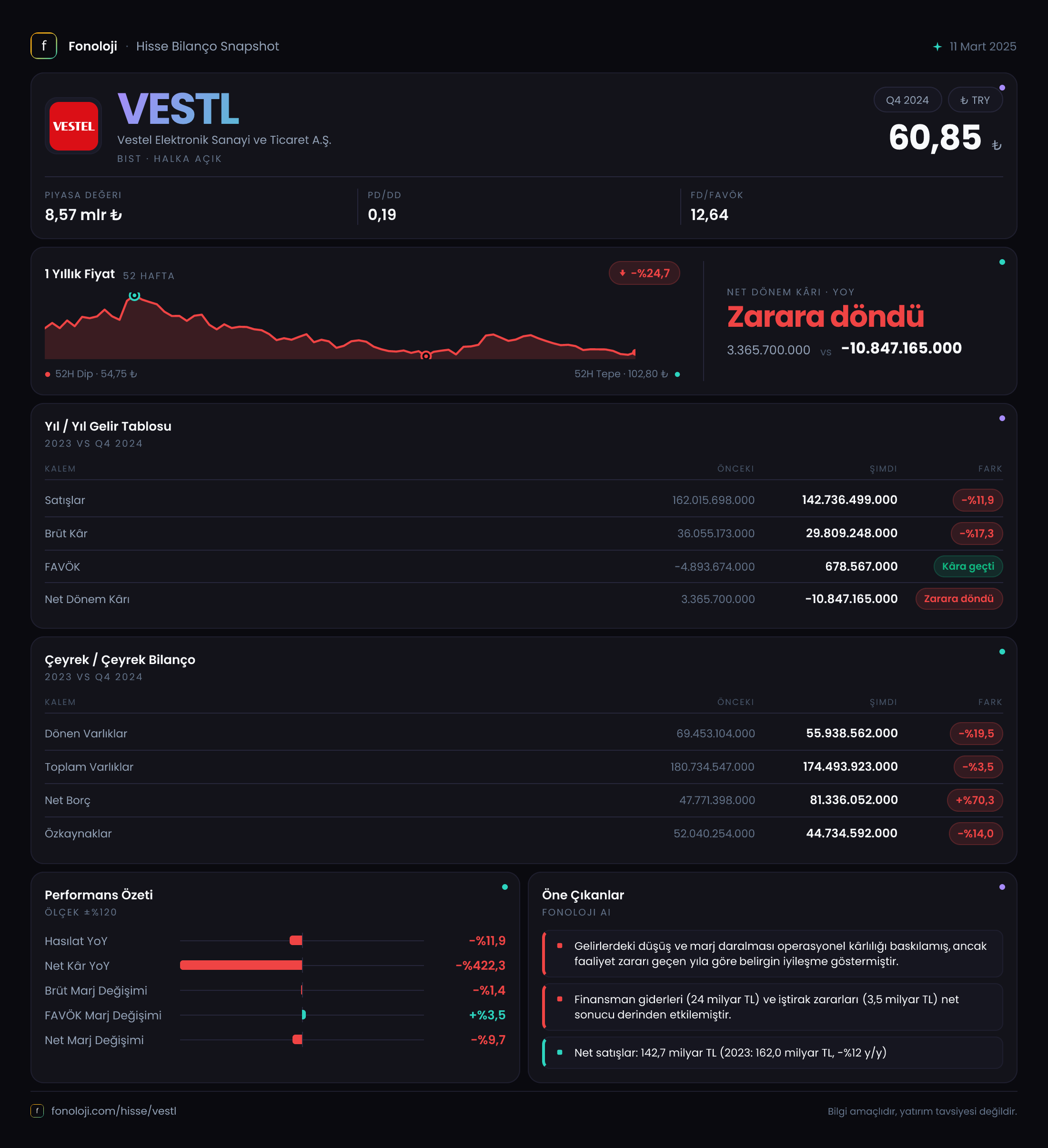This screenshot has height=1148, width=1048.
Task: Click the PD/DD value 0,19
Action: (x=382, y=215)
